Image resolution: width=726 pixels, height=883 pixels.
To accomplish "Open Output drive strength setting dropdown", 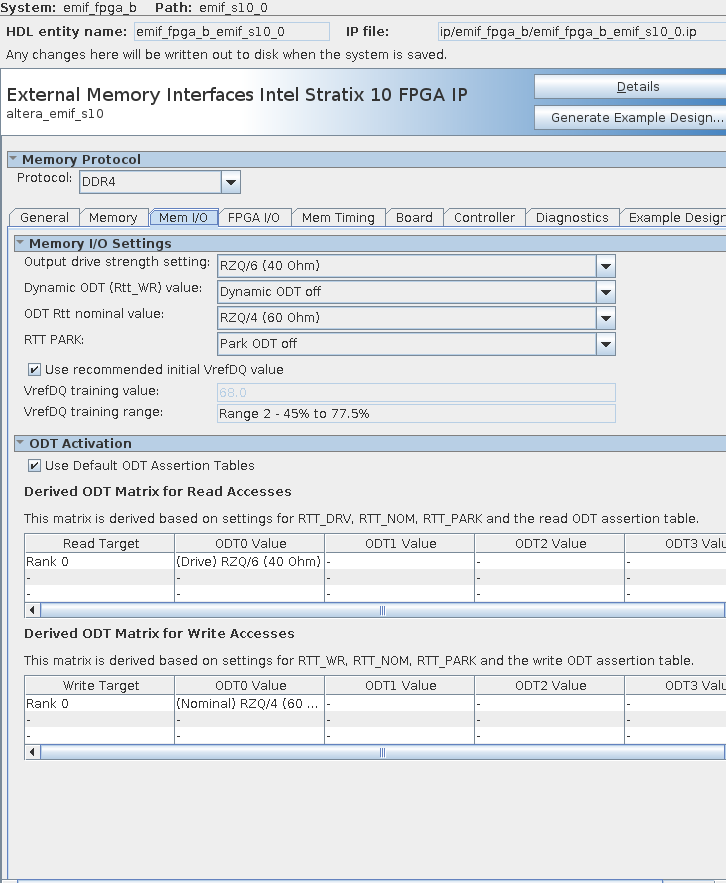I will (605, 266).
